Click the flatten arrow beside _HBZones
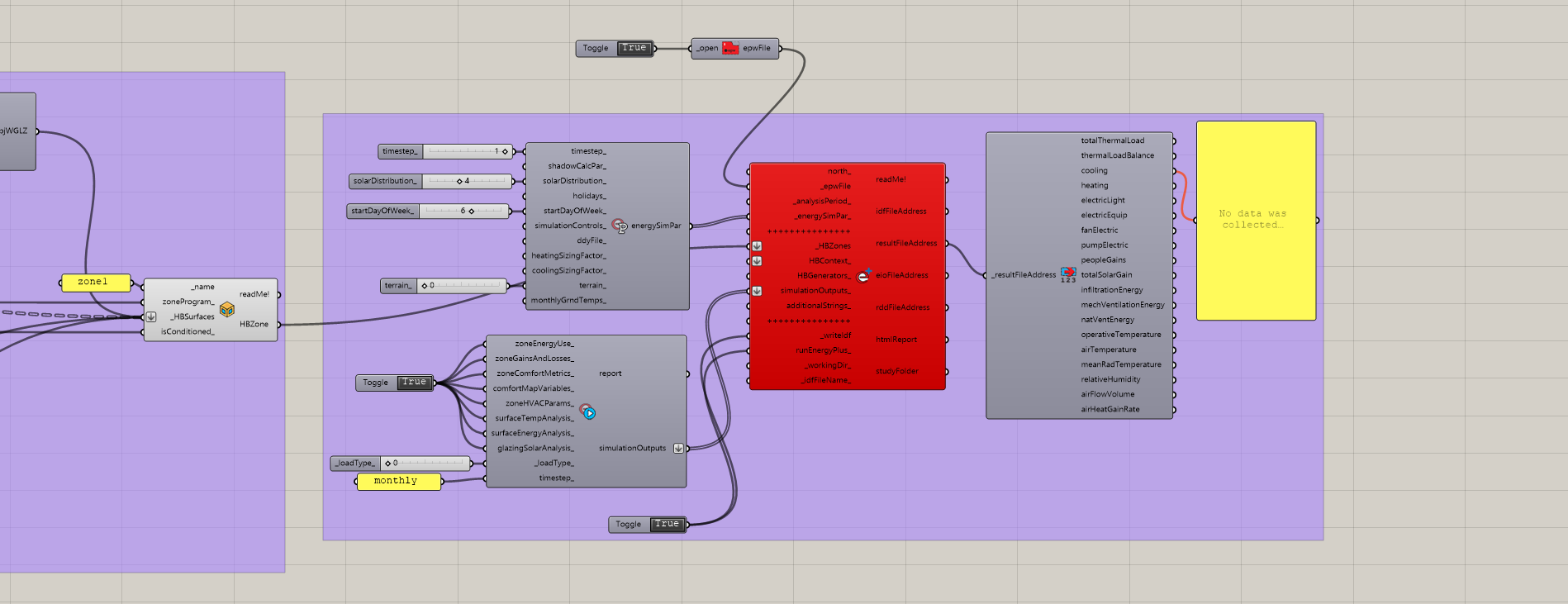The image size is (1568, 604). 757,246
